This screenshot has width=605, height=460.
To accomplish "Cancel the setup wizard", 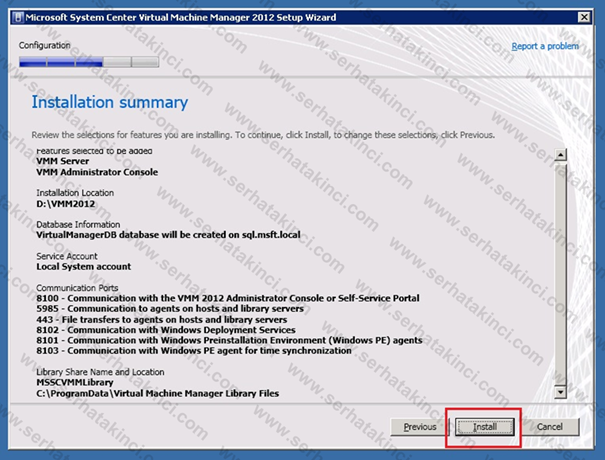I will [x=550, y=427].
